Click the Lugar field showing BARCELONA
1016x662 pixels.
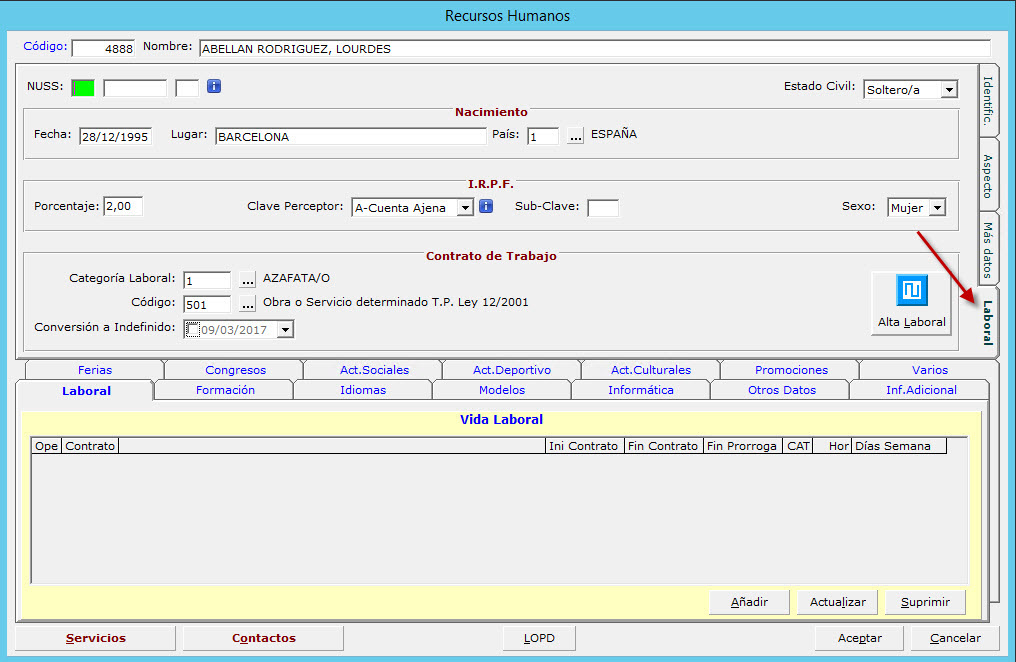tap(351, 137)
